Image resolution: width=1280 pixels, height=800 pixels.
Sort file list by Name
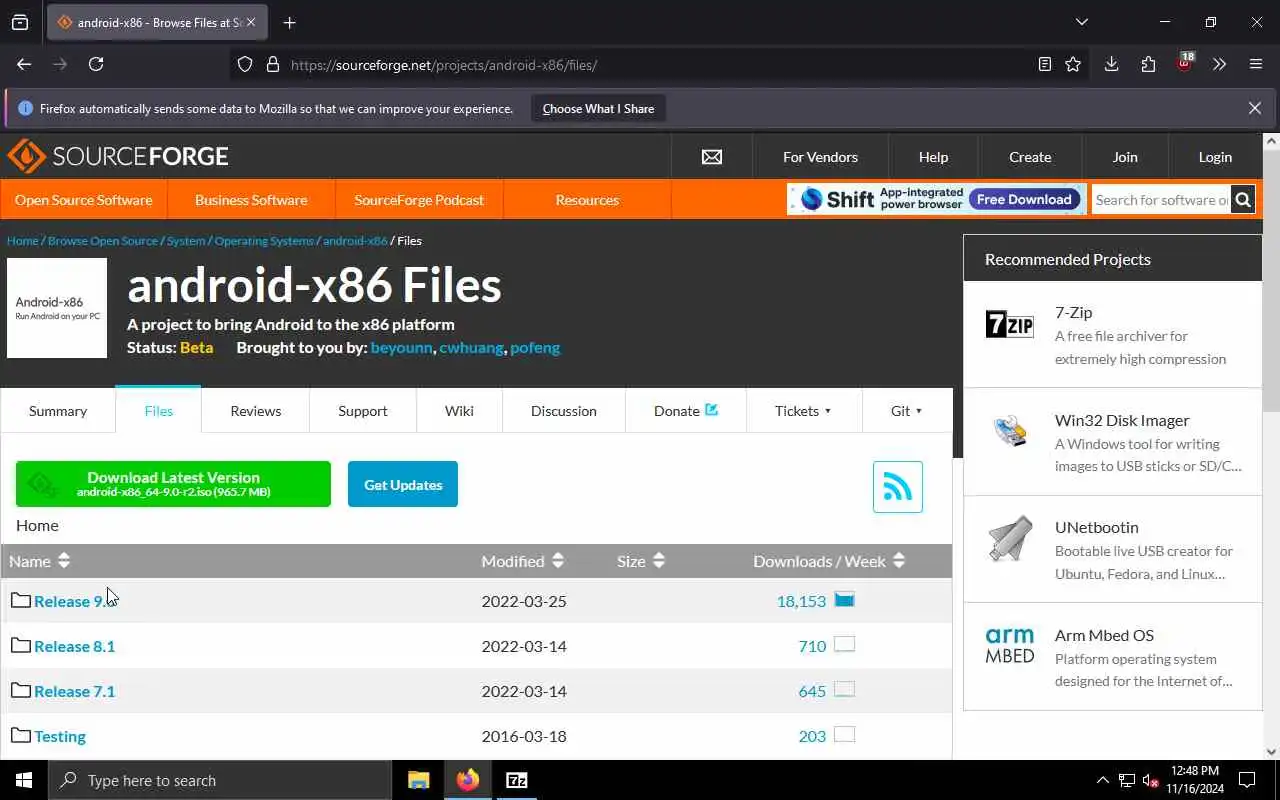[x=40, y=561]
